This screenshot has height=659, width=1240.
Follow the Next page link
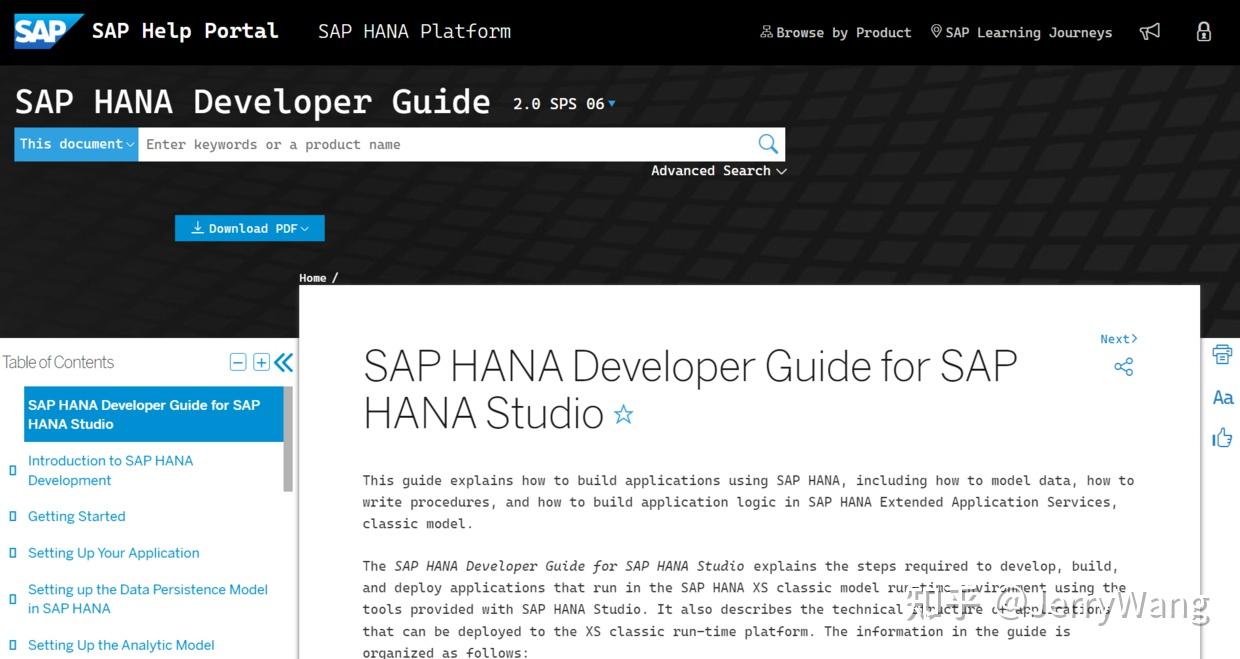(1117, 338)
